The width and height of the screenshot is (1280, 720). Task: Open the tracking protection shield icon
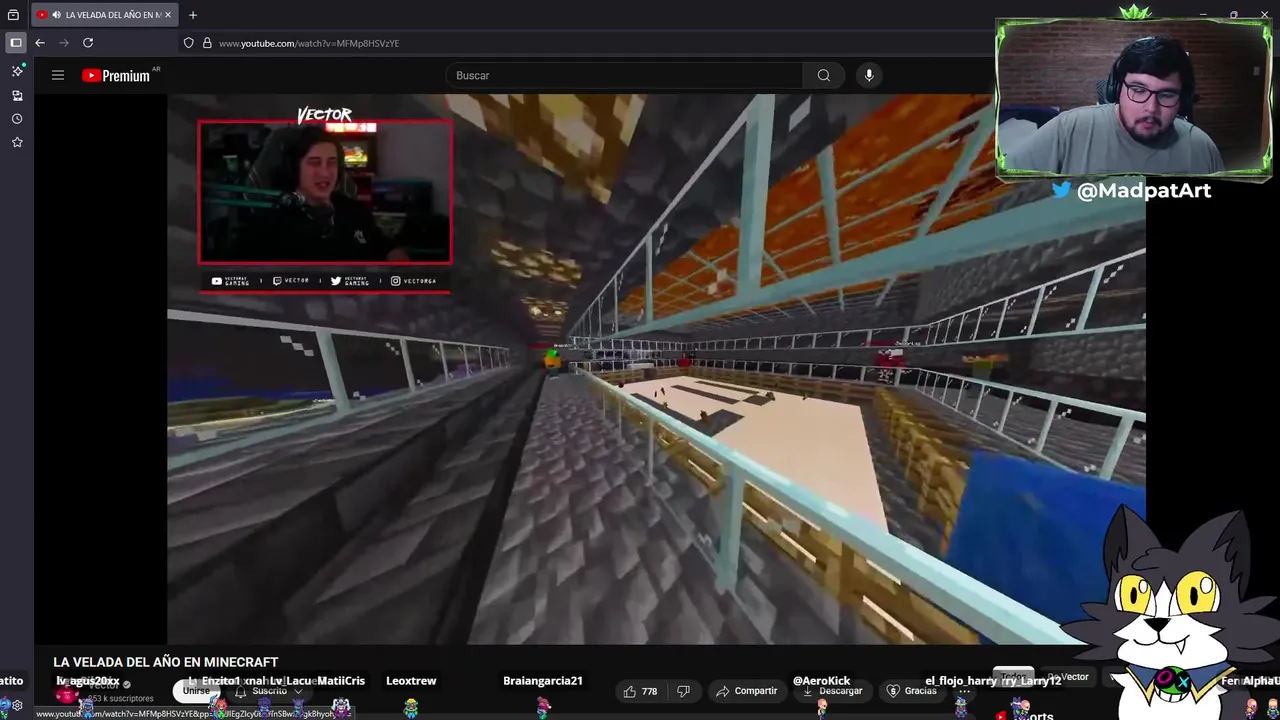pos(188,43)
